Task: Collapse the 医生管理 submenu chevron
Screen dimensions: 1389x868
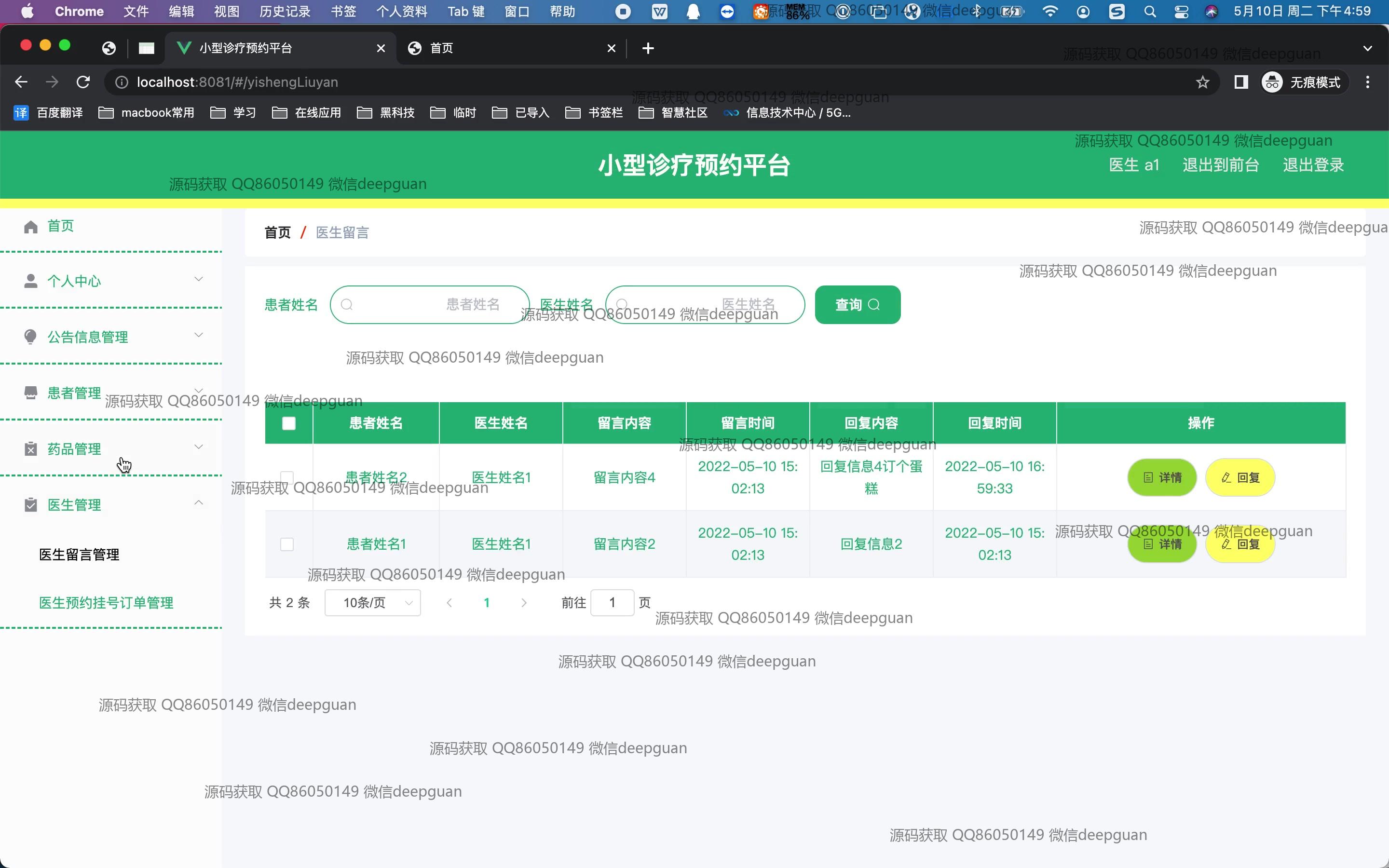Action: coord(199,503)
